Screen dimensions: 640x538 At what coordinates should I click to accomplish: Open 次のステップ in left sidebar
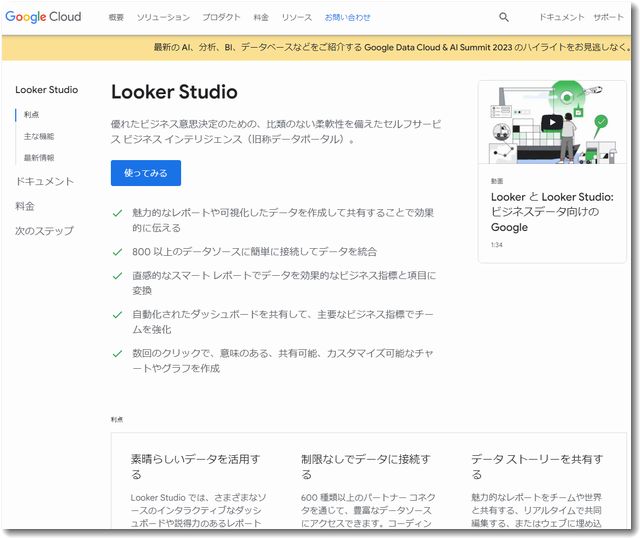click(44, 231)
